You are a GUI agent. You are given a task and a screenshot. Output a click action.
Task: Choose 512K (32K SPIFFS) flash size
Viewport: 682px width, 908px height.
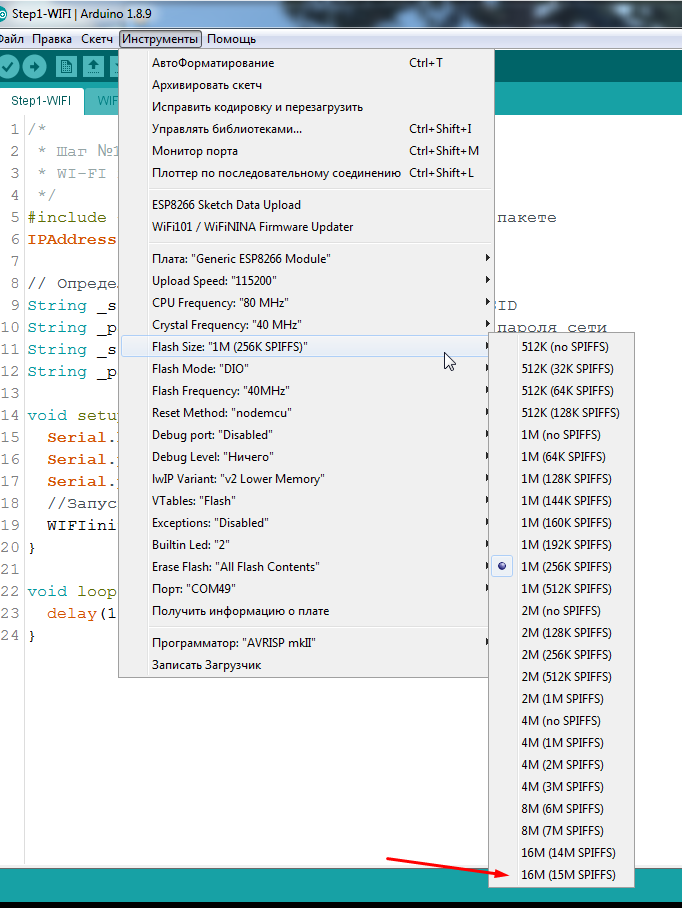(562, 369)
